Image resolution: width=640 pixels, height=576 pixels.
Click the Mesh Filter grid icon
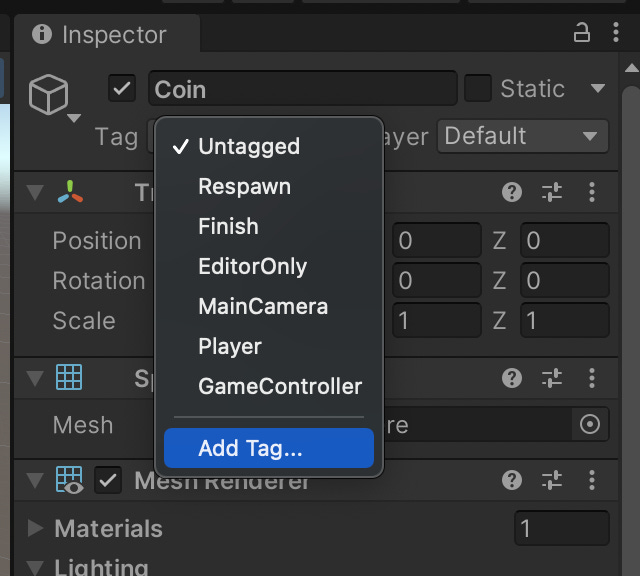[69, 377]
